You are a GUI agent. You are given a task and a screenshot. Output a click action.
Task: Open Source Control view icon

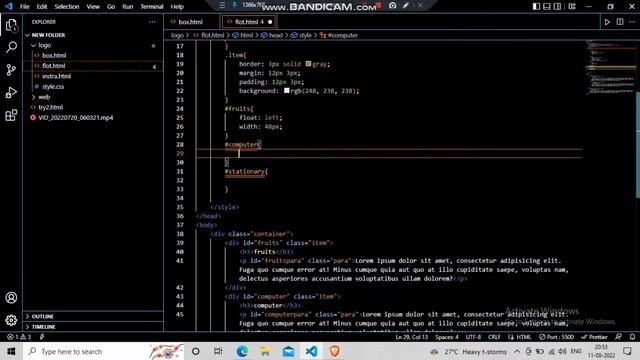point(11,70)
